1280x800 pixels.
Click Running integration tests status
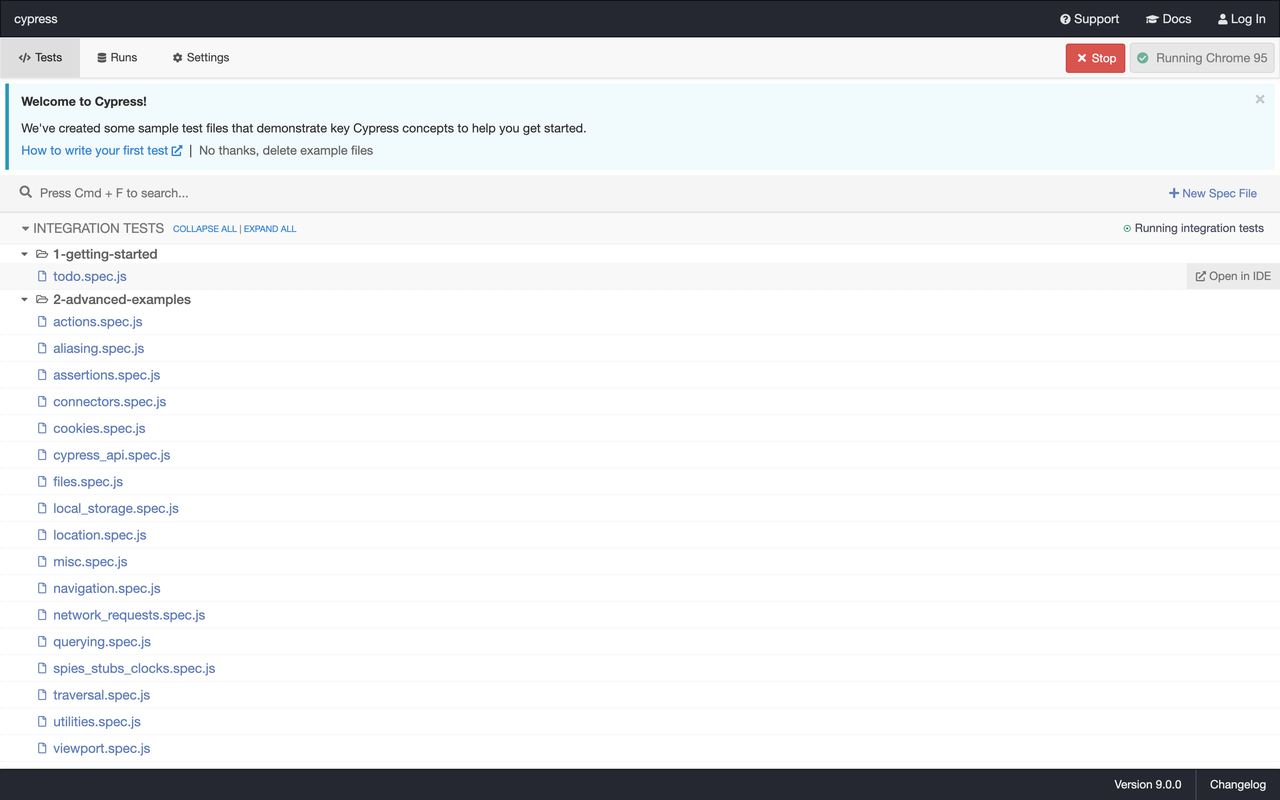(x=1193, y=228)
